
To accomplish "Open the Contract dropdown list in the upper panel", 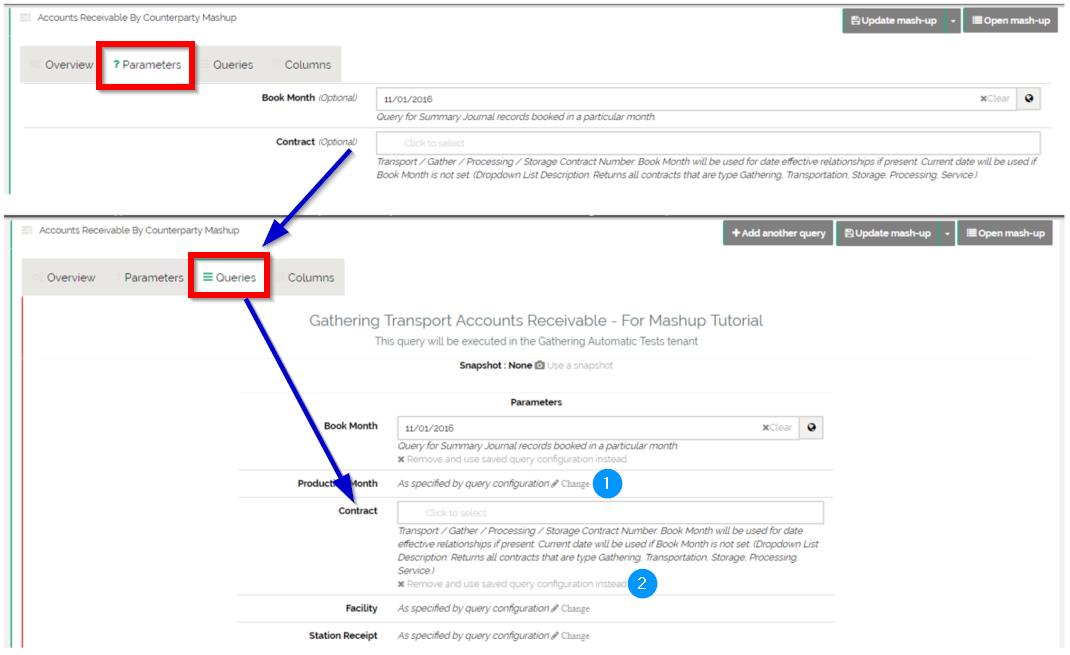I will [707, 143].
